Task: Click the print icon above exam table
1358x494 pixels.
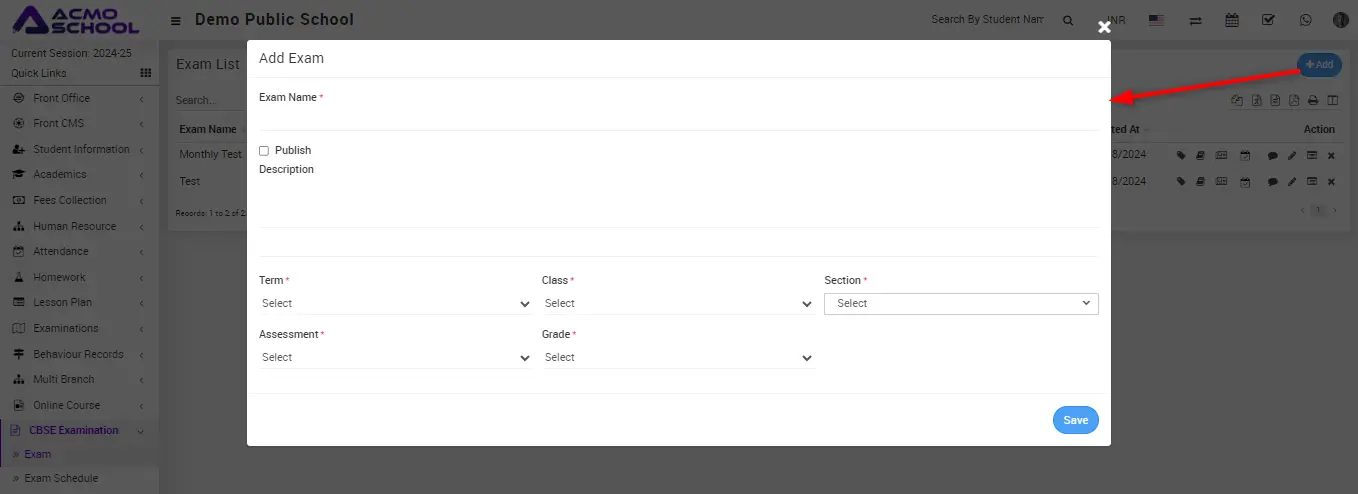Action: coord(1313,100)
